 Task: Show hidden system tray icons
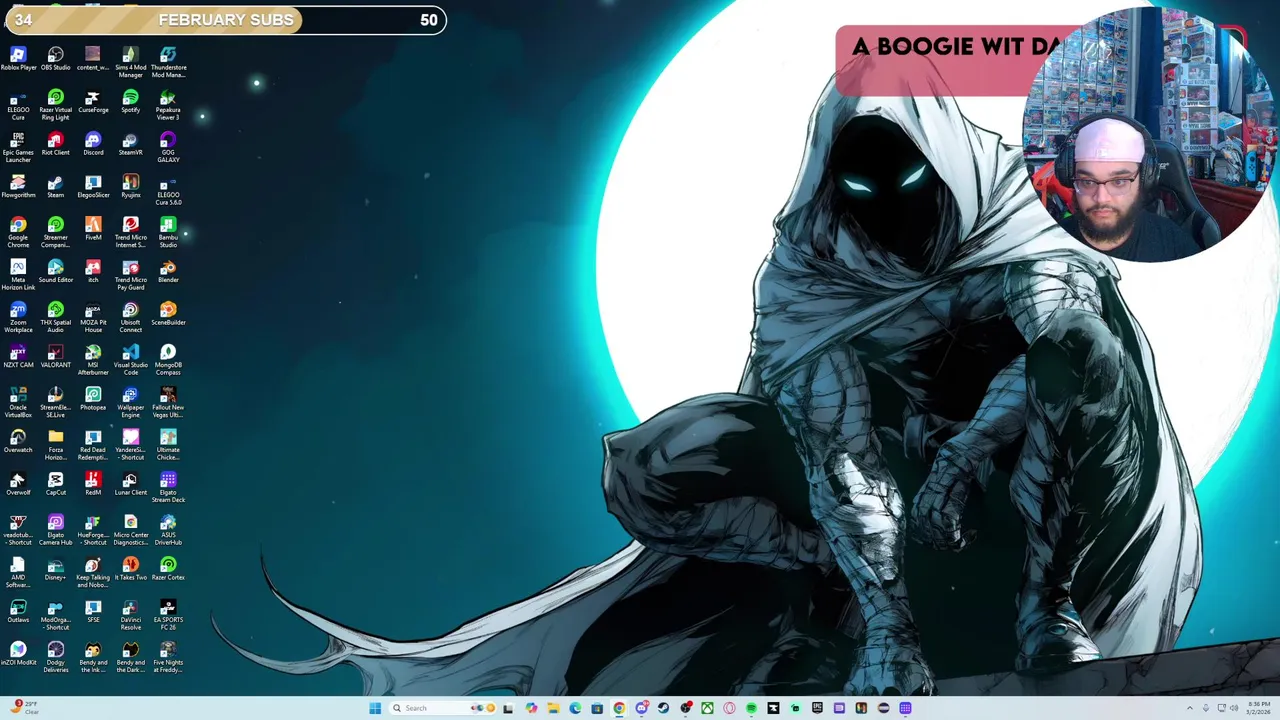click(1190, 708)
